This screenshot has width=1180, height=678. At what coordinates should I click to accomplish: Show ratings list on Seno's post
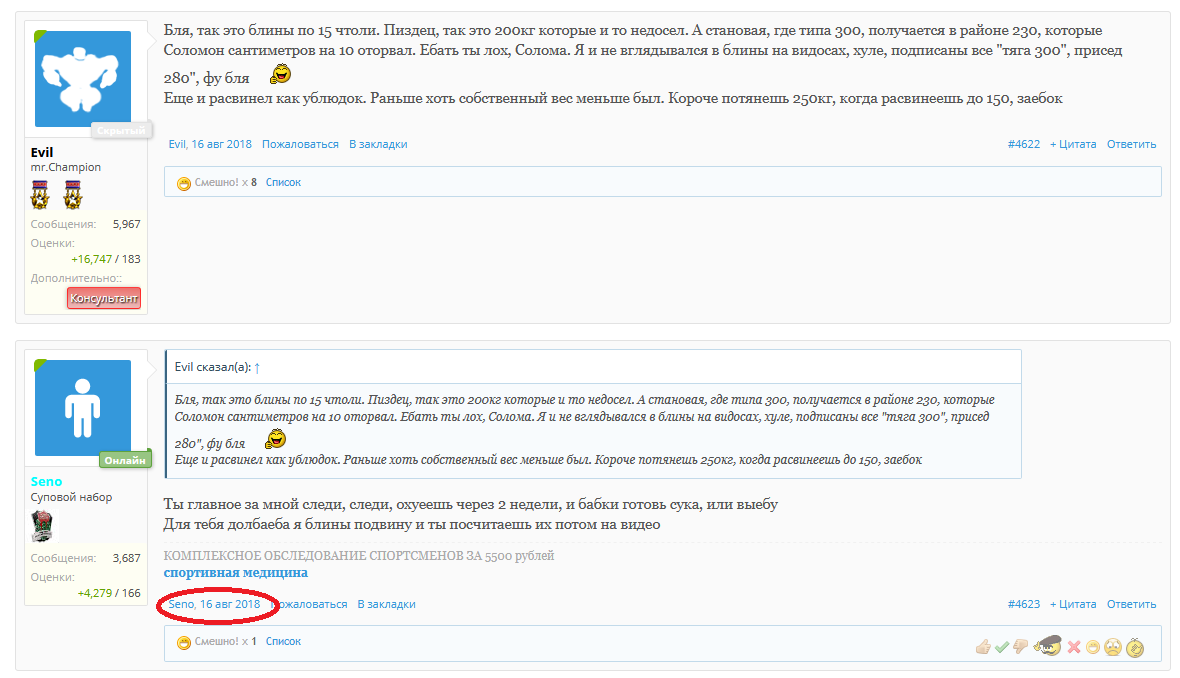pyautogui.click(x=283, y=641)
